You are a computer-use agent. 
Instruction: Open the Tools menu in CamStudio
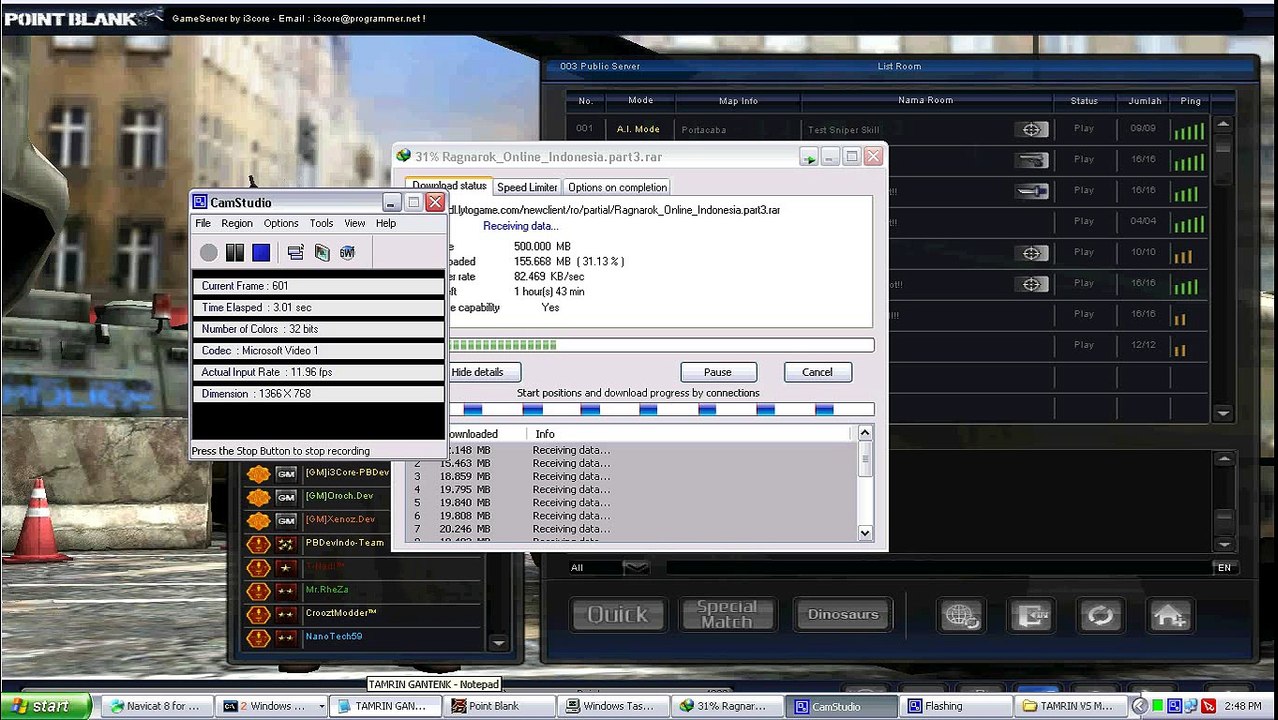[321, 223]
